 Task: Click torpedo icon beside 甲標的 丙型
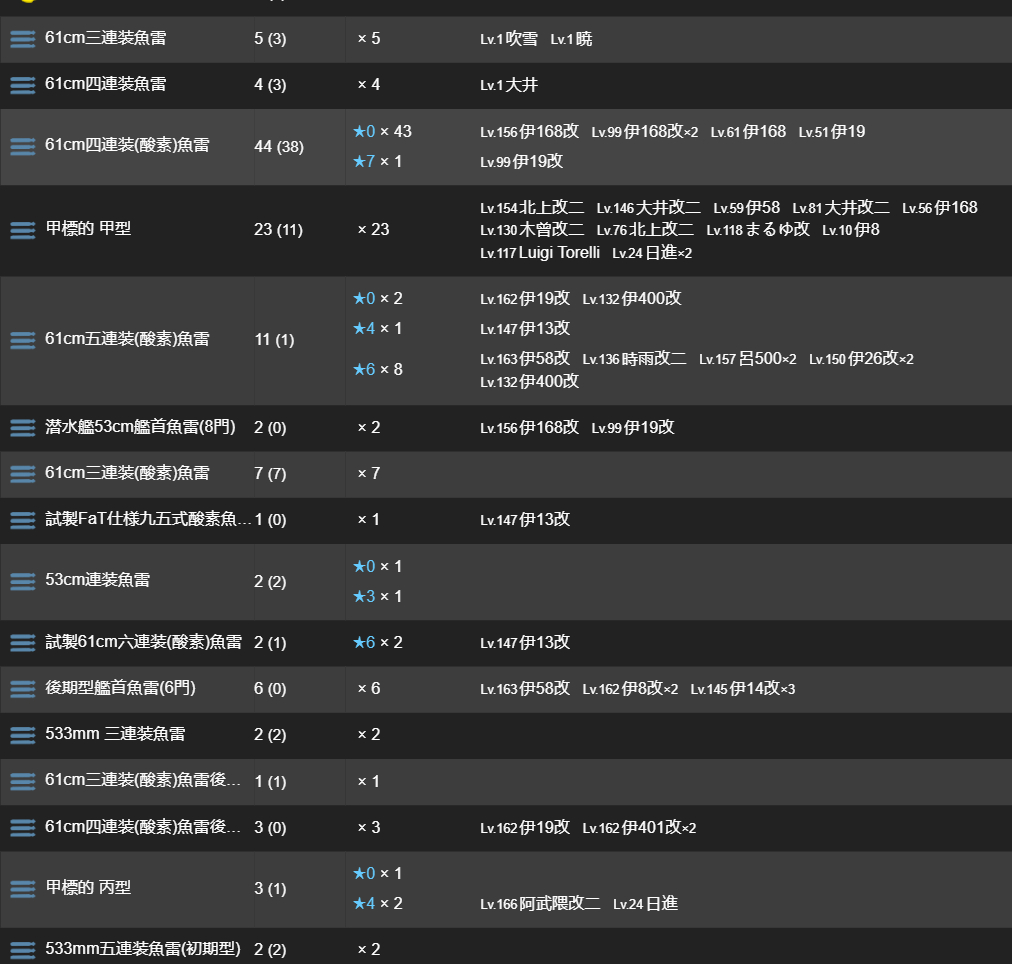tap(23, 889)
